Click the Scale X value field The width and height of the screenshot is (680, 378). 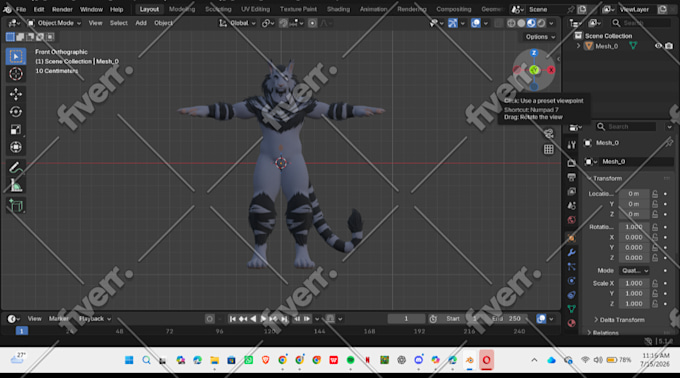click(634, 283)
